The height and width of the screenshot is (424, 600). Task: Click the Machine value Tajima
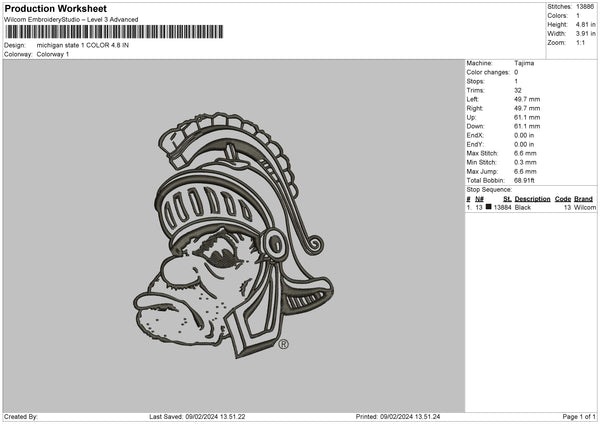[x=524, y=63]
